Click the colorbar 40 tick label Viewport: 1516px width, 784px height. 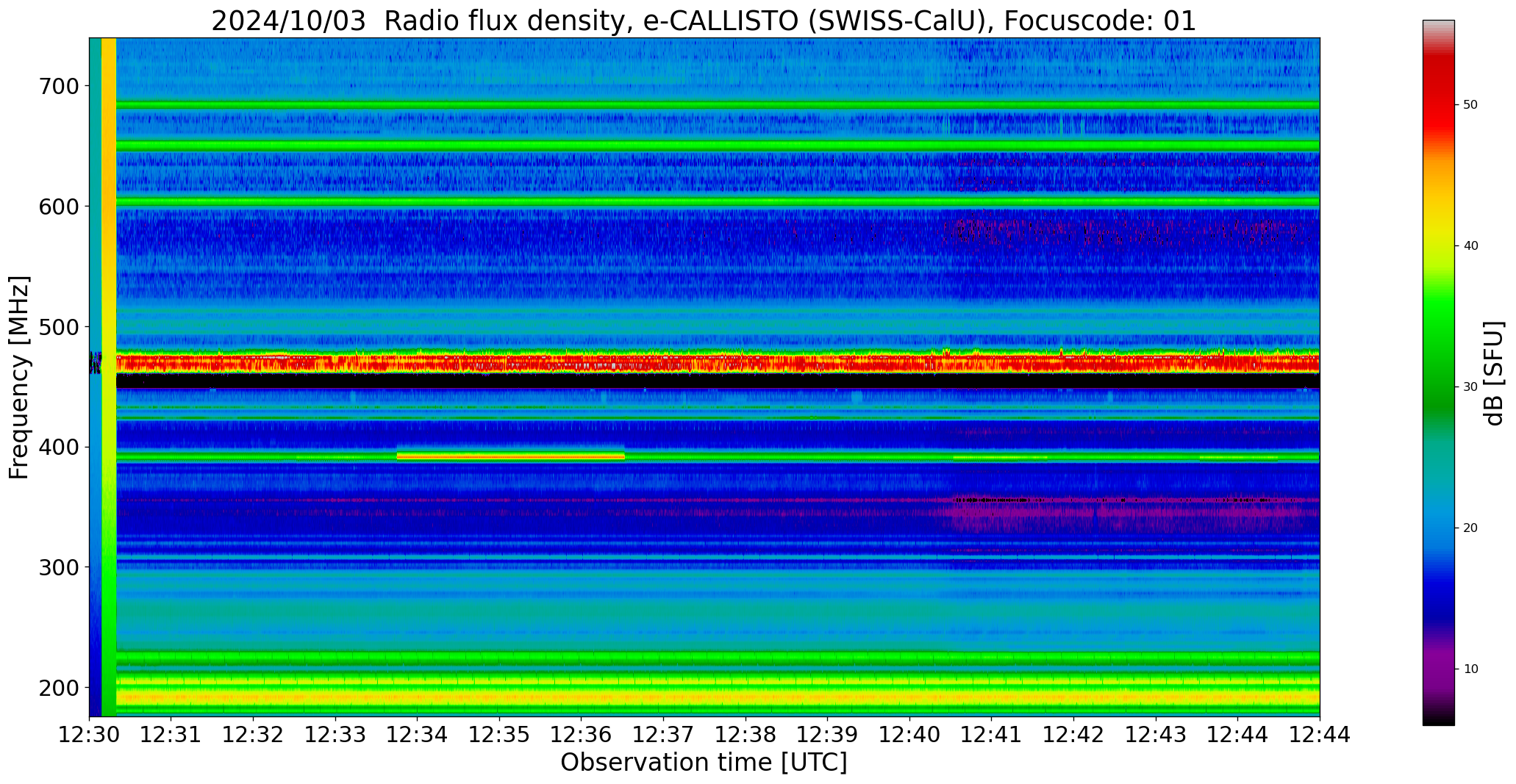1470,246
